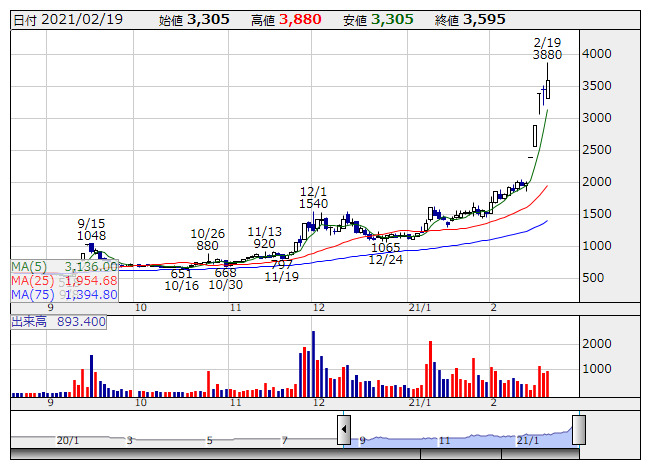Click the 10/16 651 low marker

pyautogui.click(x=181, y=279)
